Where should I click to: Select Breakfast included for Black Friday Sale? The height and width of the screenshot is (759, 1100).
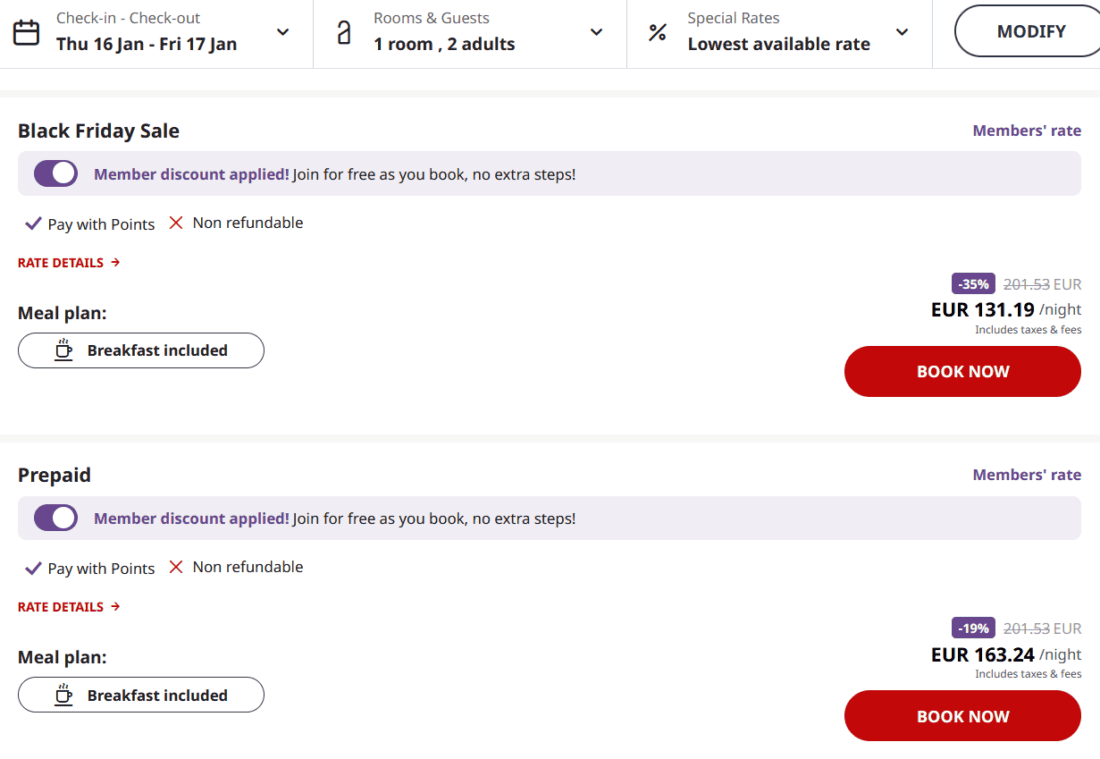click(141, 351)
